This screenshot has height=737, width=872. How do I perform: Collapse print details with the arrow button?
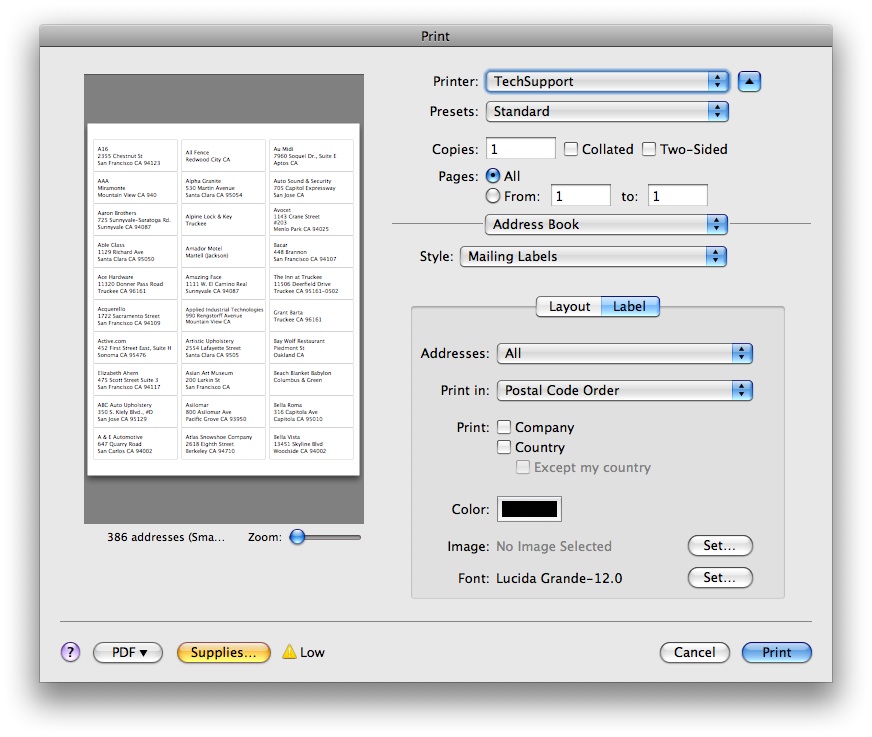(x=749, y=82)
